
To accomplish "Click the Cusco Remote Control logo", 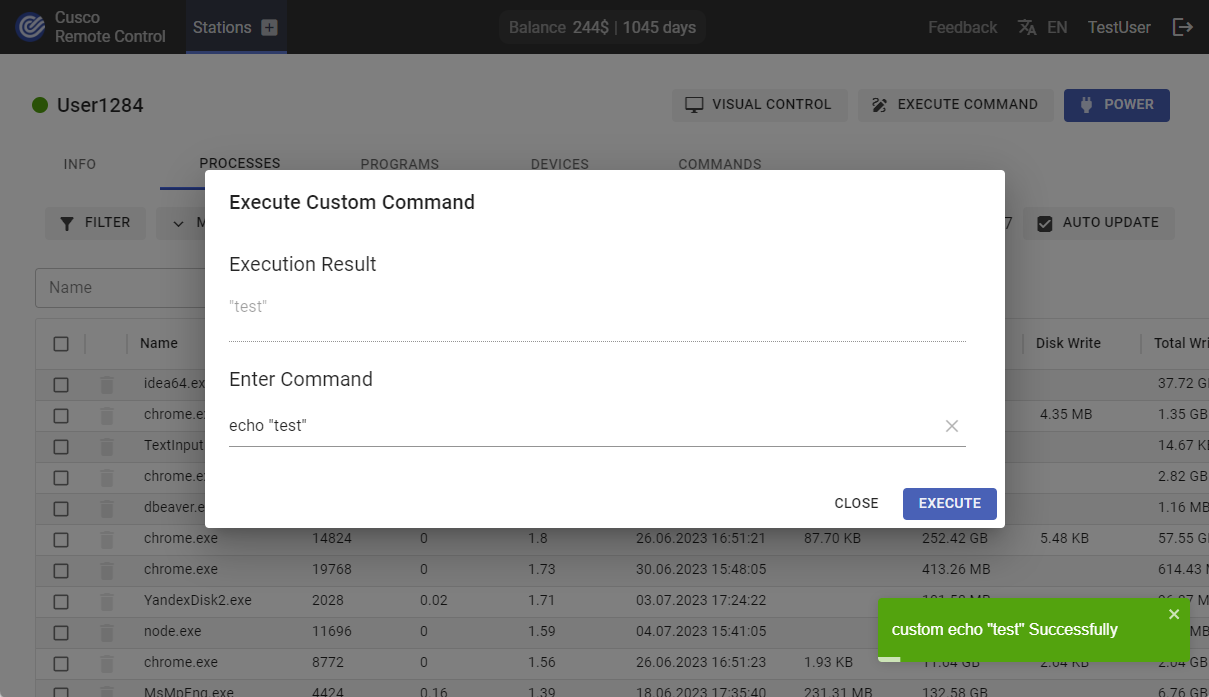I will [x=32, y=27].
